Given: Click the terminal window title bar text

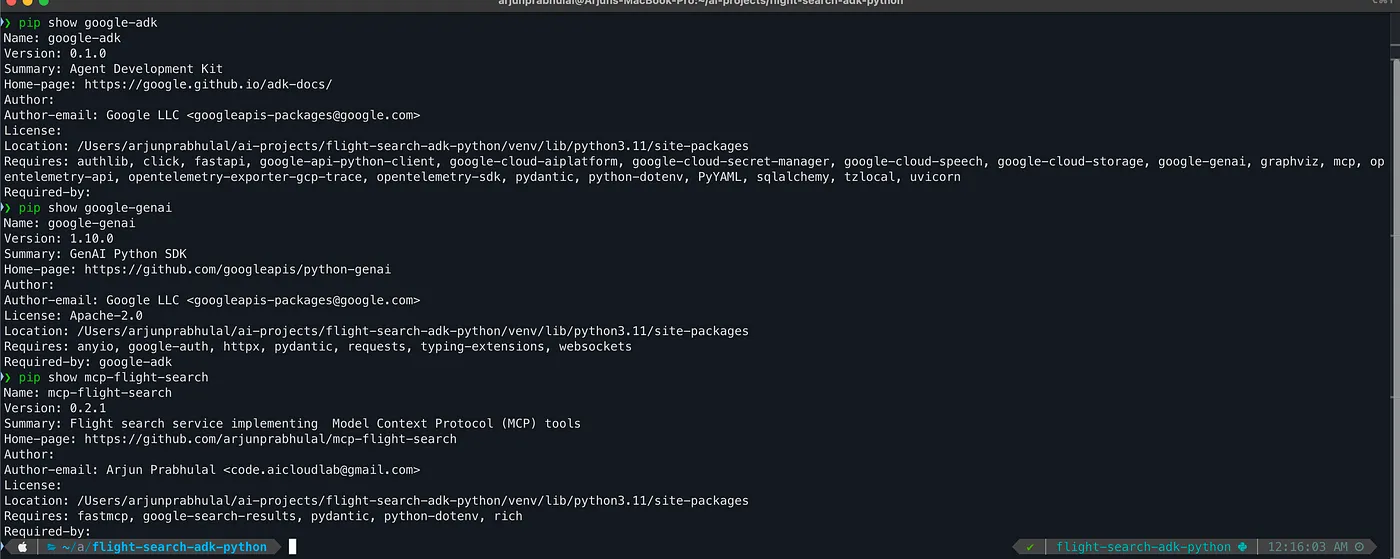Looking at the screenshot, I should (x=700, y=4).
